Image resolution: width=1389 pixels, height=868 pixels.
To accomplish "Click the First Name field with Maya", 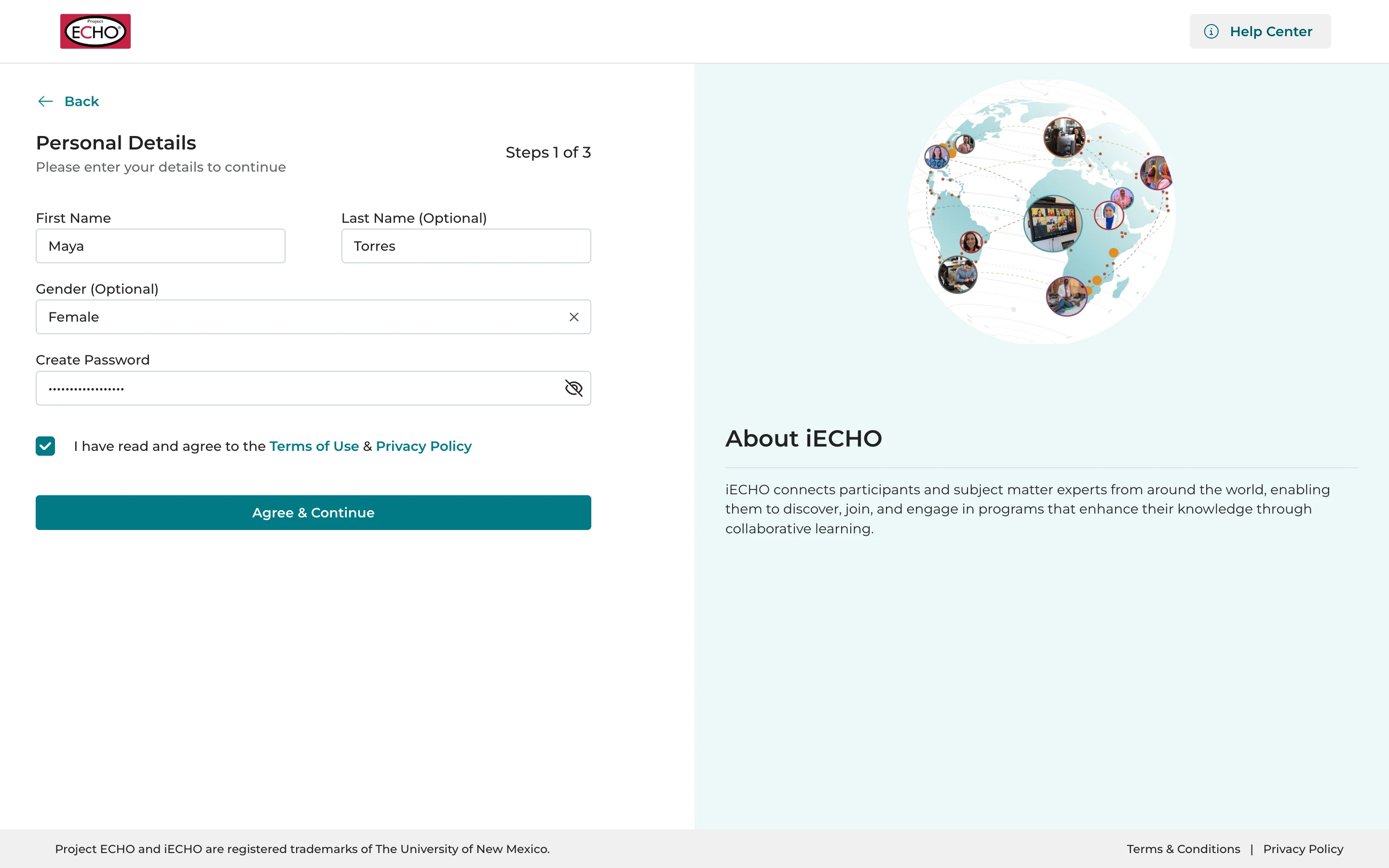I will tap(160, 246).
